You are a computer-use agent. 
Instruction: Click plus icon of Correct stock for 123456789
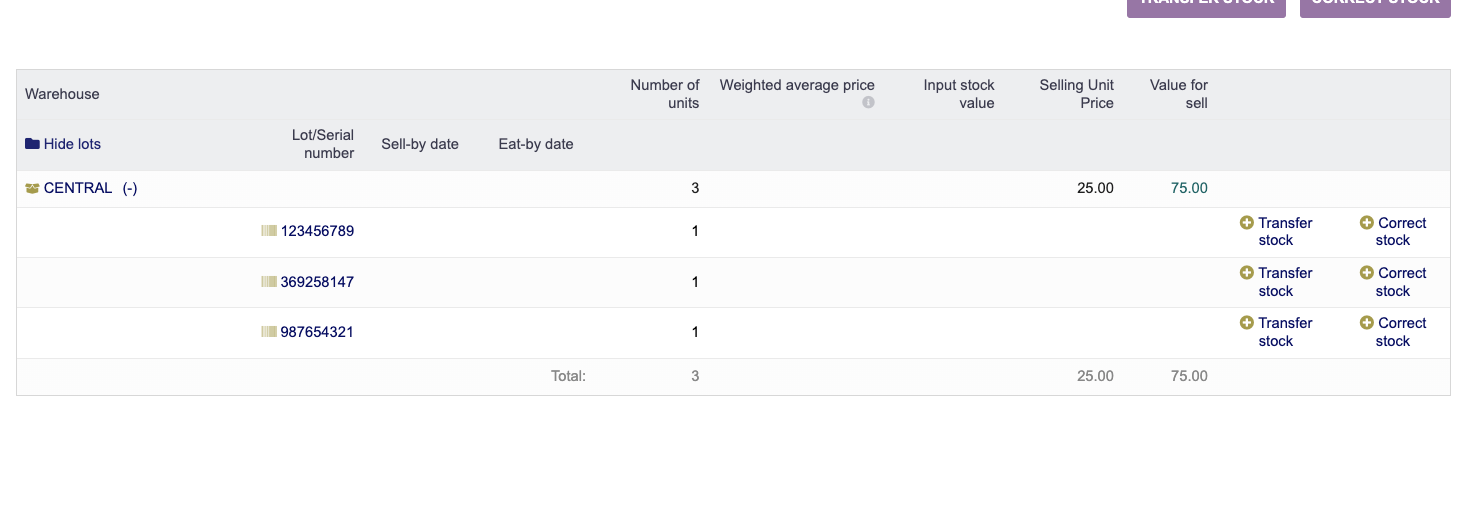1367,223
